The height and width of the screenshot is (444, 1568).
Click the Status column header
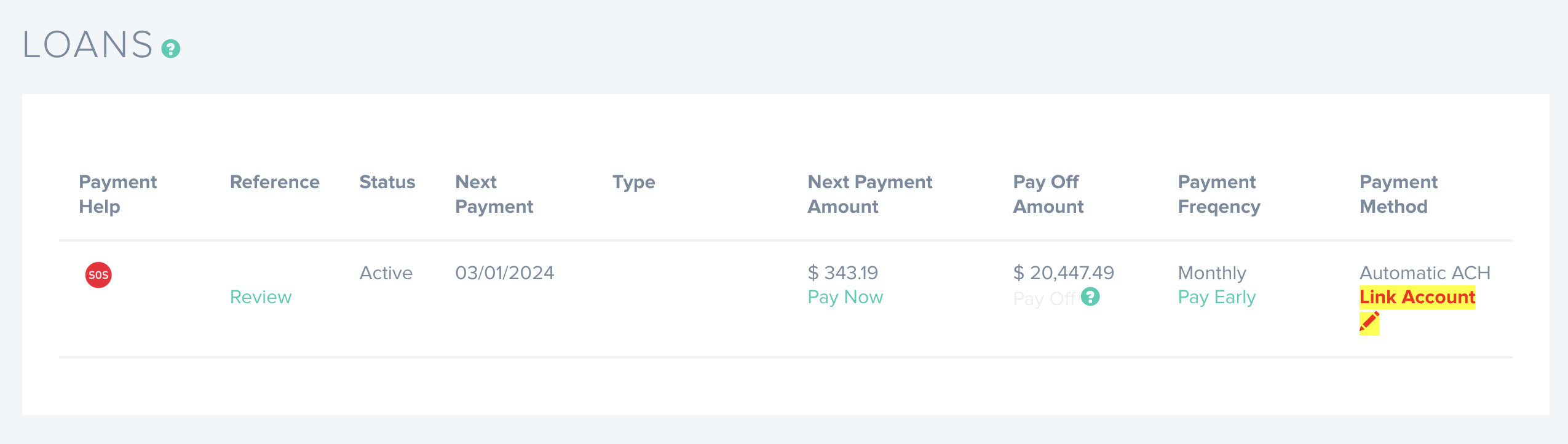(387, 182)
